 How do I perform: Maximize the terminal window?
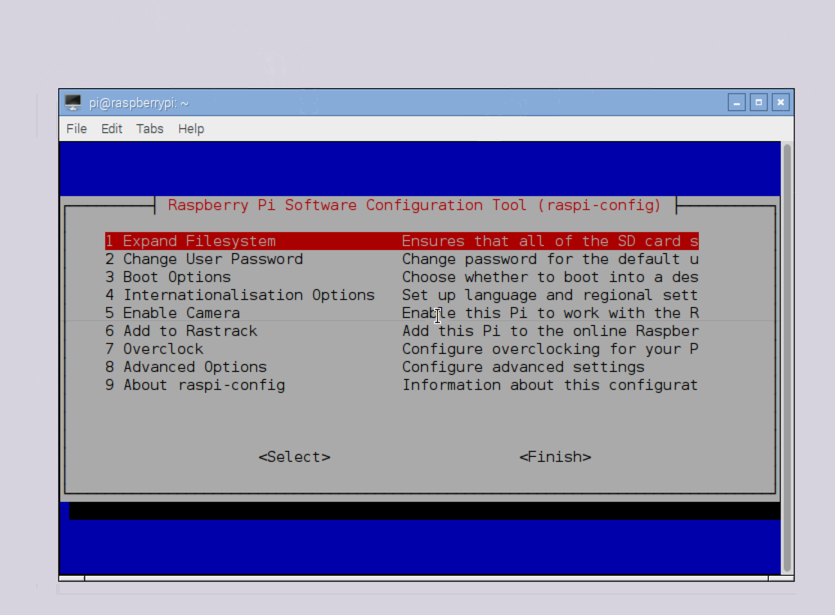[759, 102]
